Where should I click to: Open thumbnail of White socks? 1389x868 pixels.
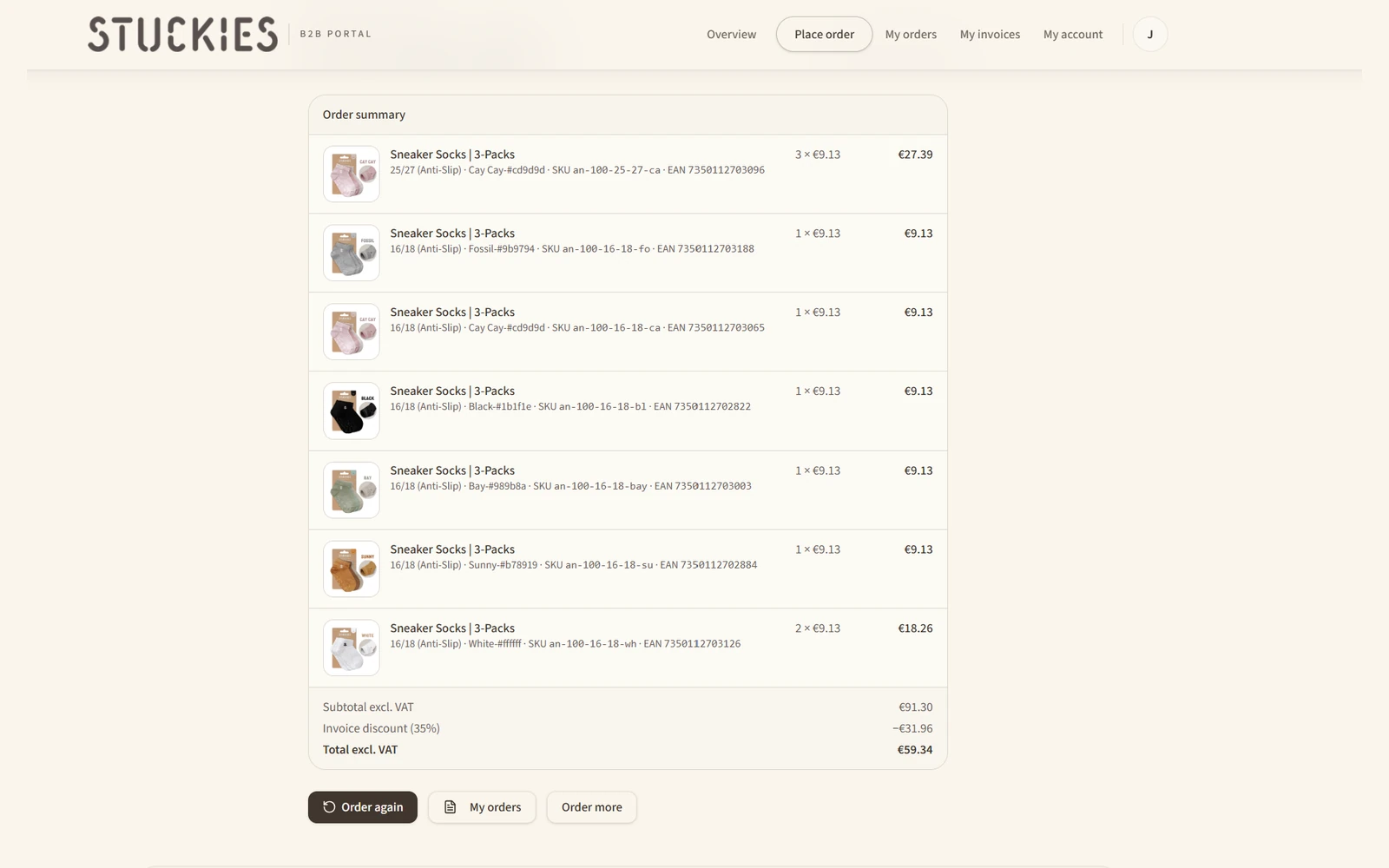click(352, 648)
